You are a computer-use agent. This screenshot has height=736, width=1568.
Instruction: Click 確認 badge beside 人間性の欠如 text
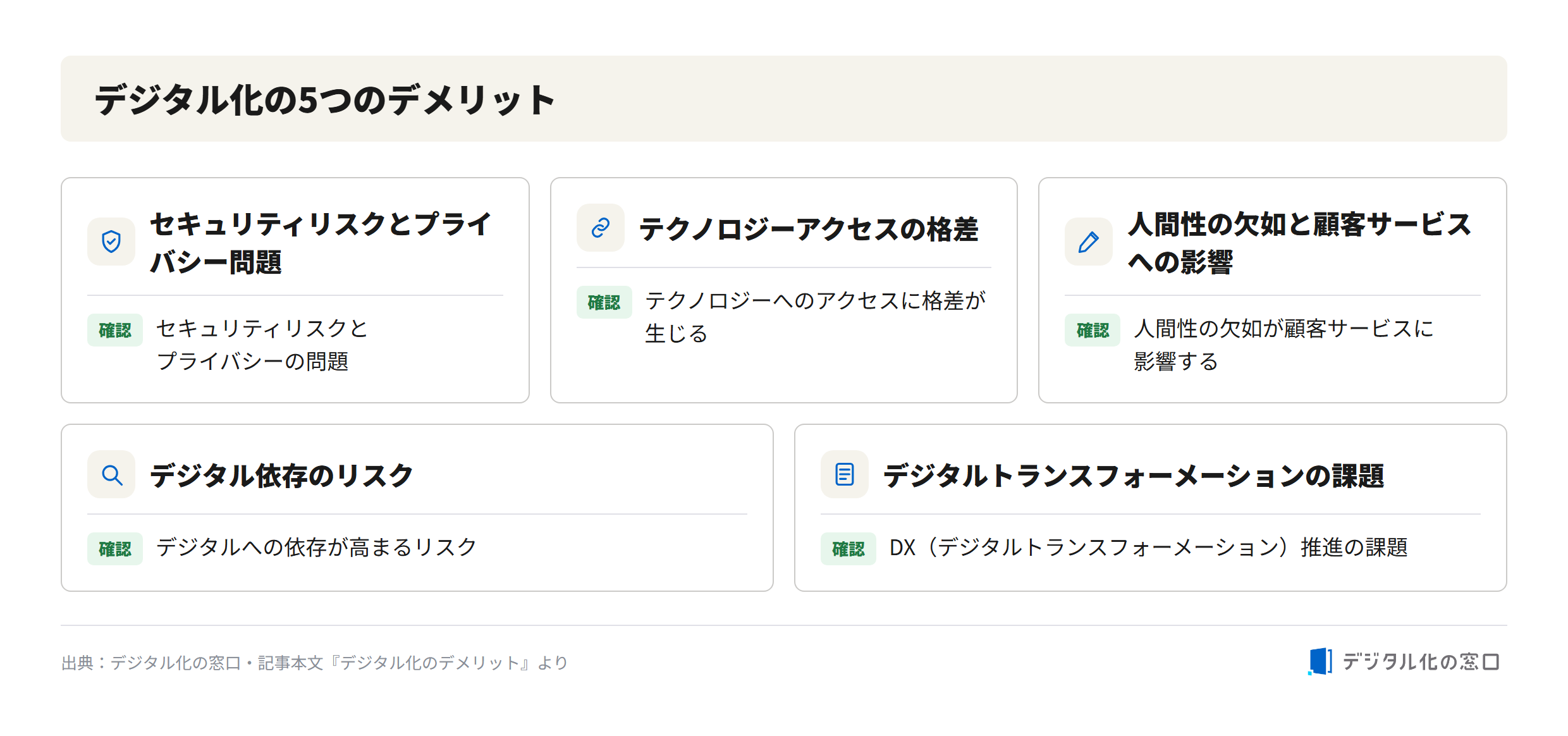[1093, 330]
